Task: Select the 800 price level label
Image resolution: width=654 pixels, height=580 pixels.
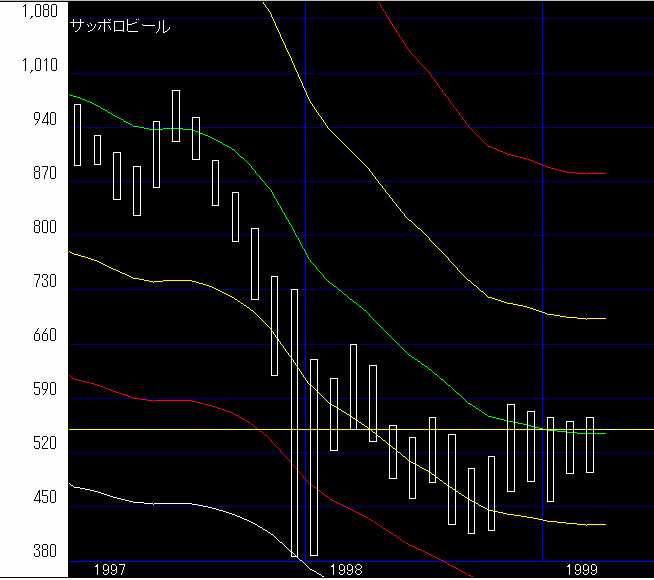Action: point(46,228)
